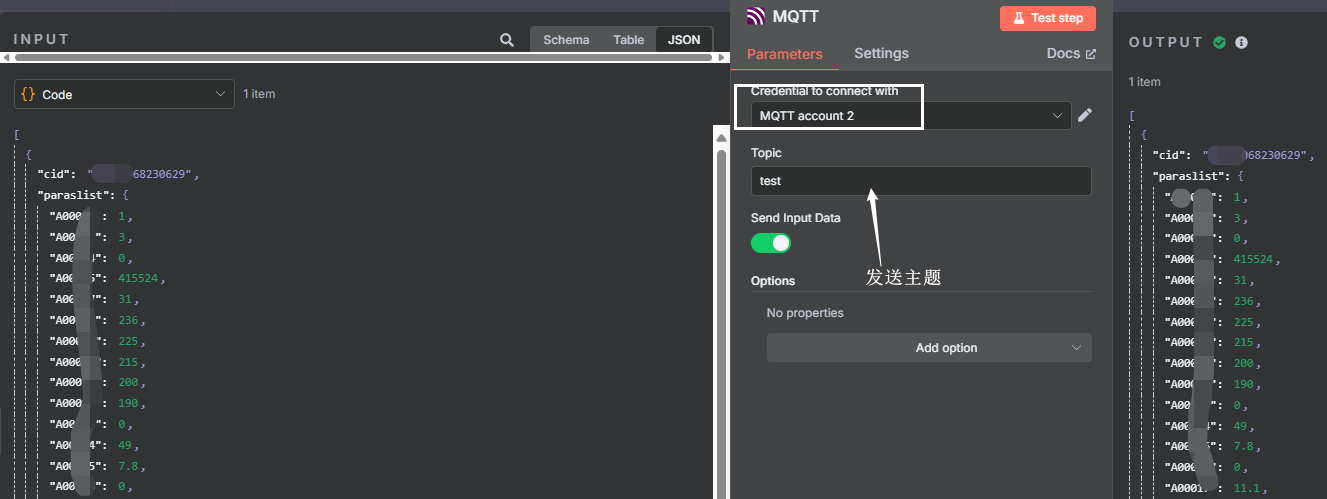Image resolution: width=1327 pixels, height=499 pixels.
Task: Open the Parameters tab
Action: click(x=785, y=54)
